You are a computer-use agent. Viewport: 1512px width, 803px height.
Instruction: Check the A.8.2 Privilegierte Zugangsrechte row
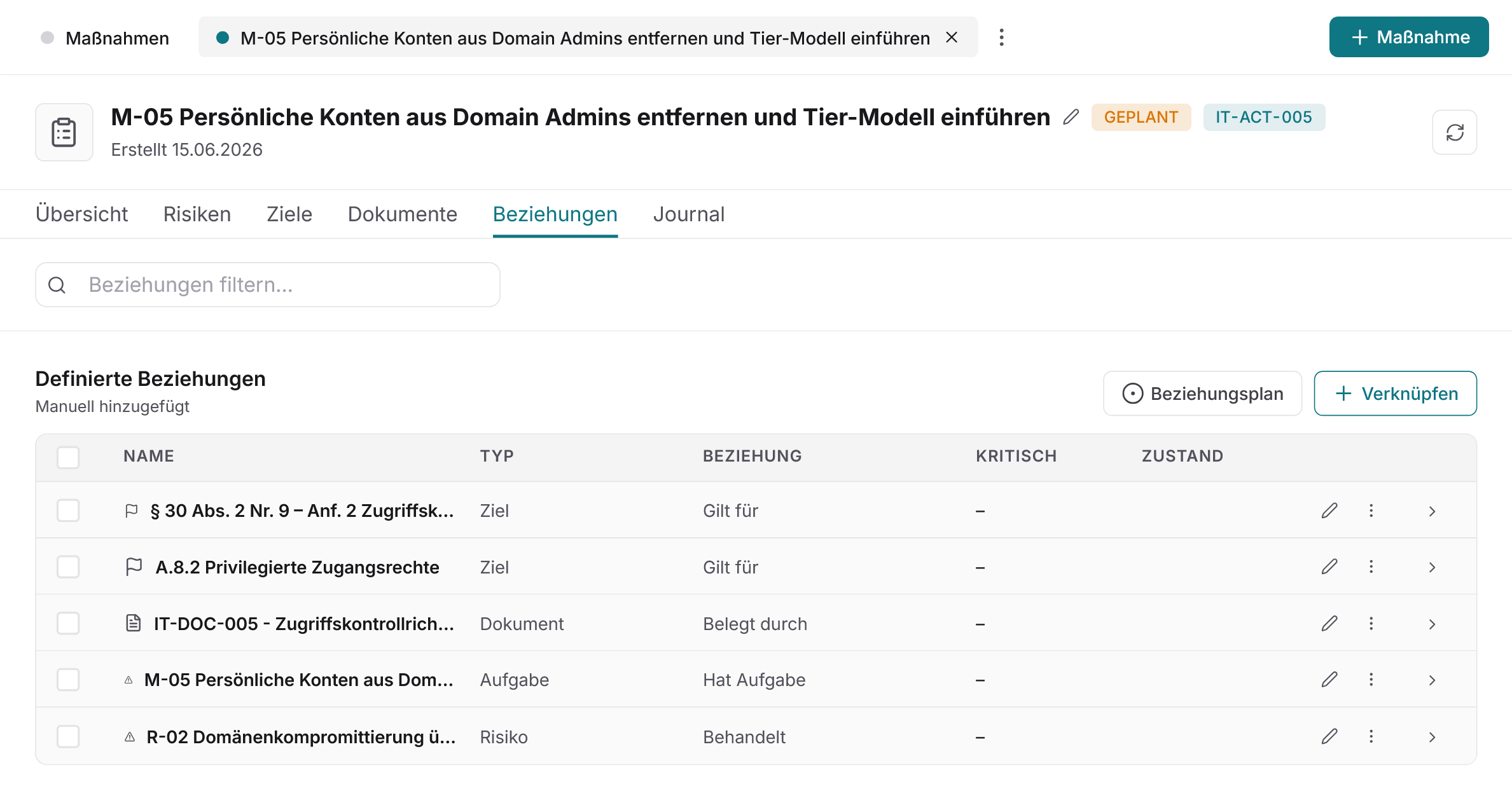coord(68,566)
